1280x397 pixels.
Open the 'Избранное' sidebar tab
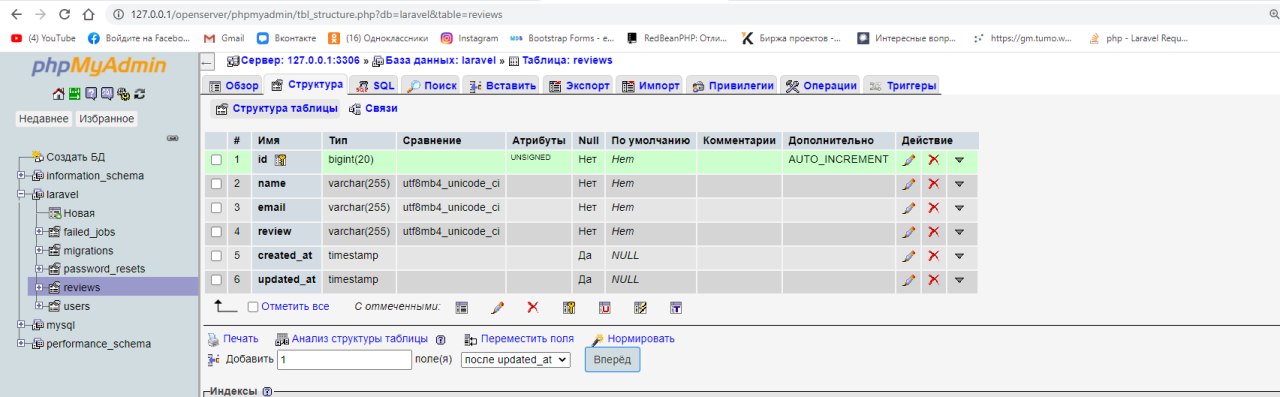pos(107,119)
